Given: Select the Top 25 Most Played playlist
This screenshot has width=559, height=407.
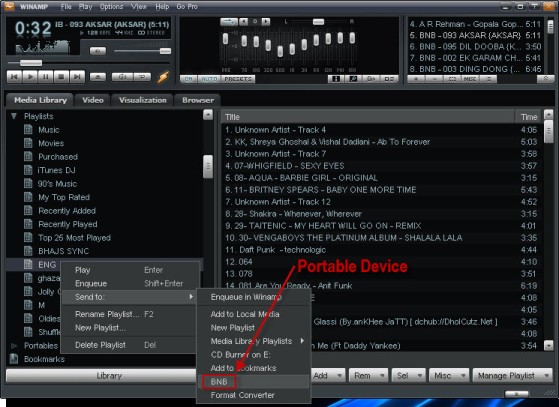Looking at the screenshot, I should click(74, 238).
